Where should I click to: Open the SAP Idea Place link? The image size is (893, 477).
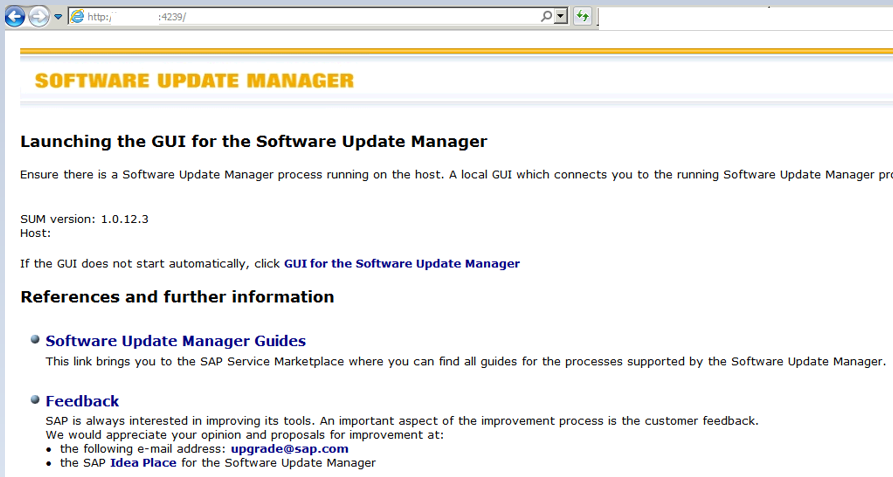(x=143, y=463)
